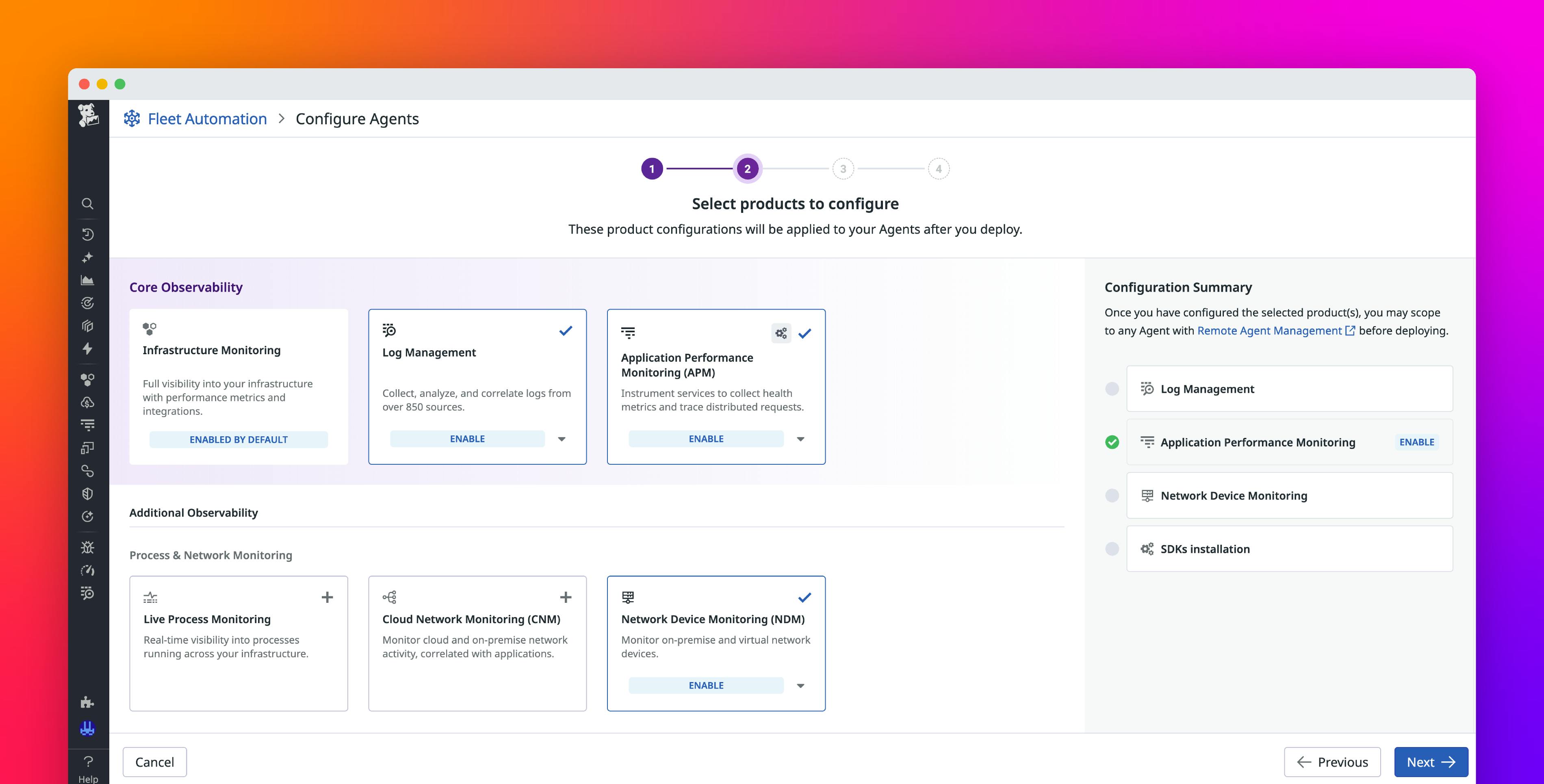This screenshot has height=784, width=1544.
Task: Click the Next button to continue
Action: [x=1431, y=762]
